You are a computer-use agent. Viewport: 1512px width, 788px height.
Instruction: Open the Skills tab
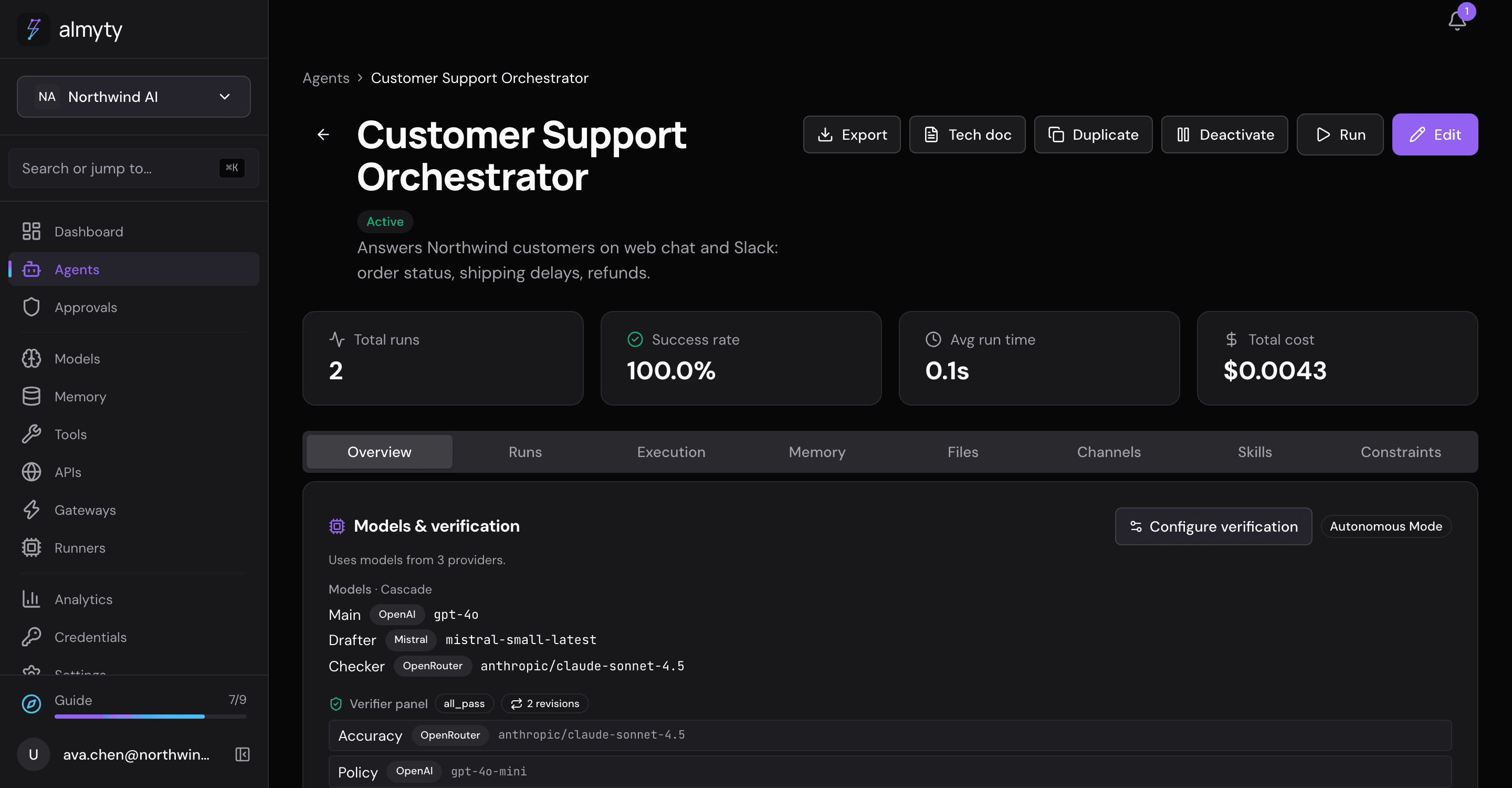[x=1255, y=452]
